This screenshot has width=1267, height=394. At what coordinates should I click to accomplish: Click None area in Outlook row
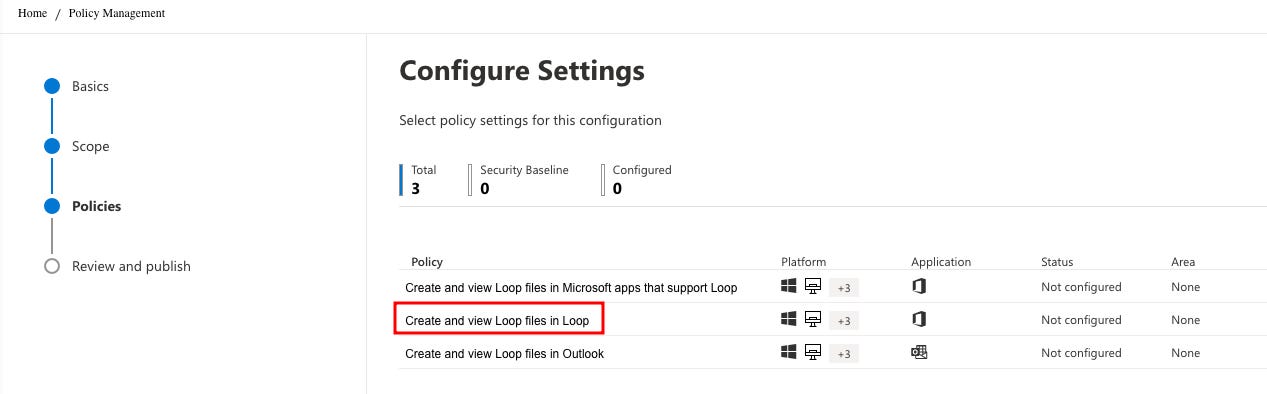pos(1186,353)
